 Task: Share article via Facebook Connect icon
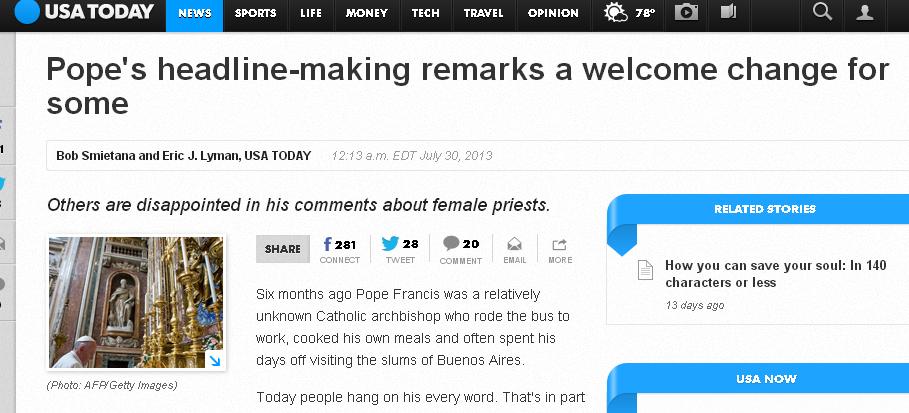click(339, 249)
